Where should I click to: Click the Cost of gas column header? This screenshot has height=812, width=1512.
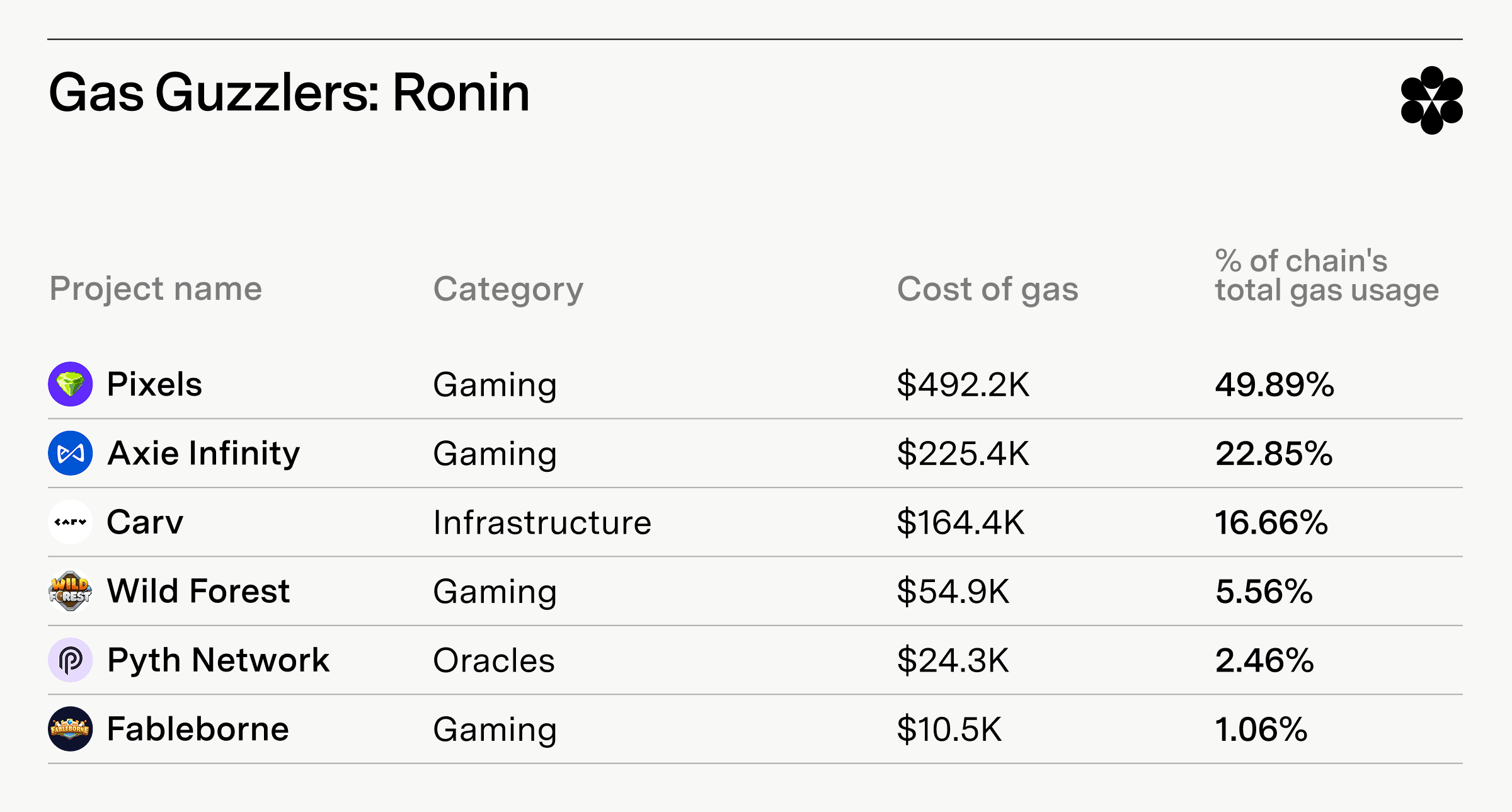click(x=988, y=289)
